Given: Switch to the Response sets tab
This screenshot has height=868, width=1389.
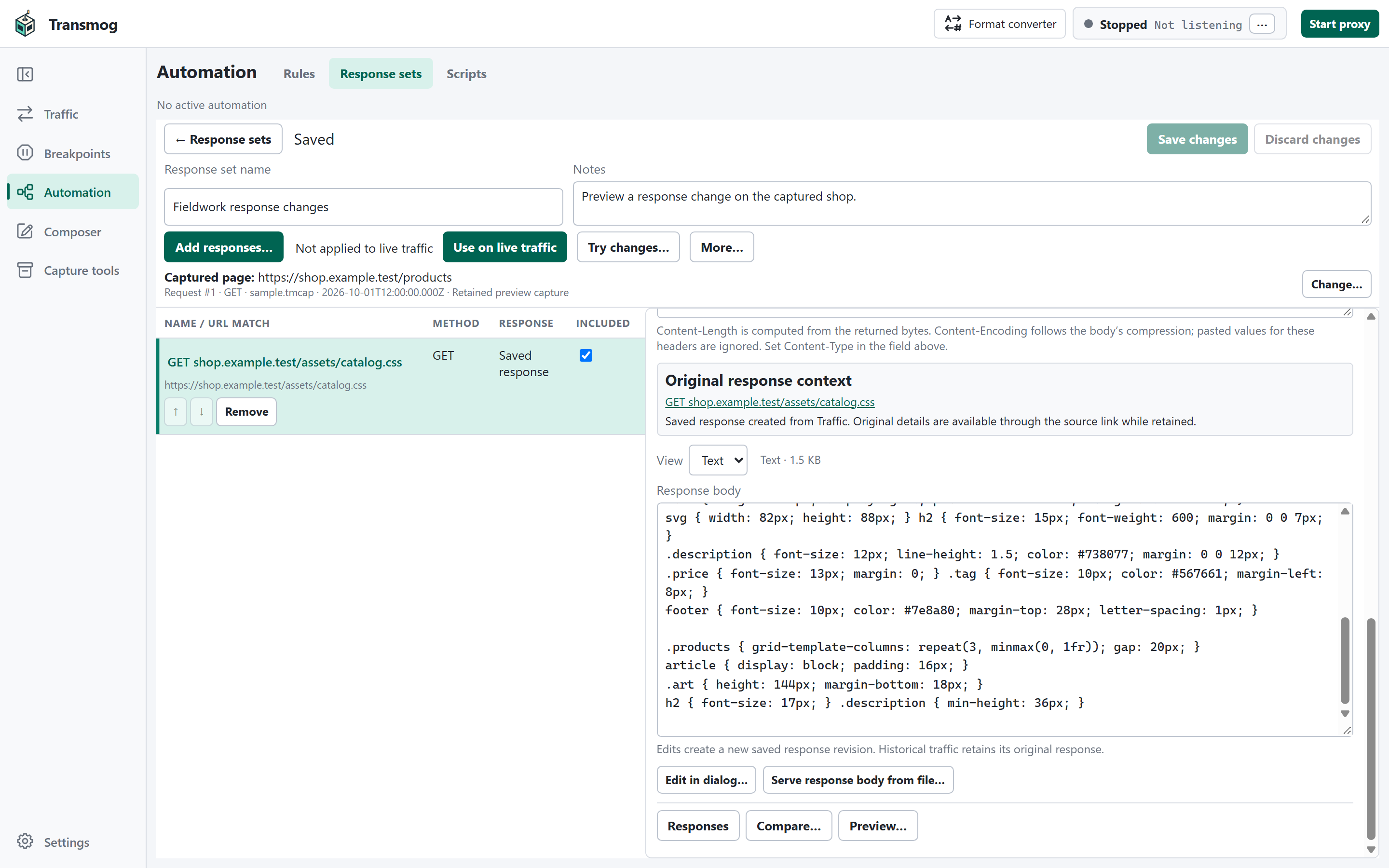Looking at the screenshot, I should tap(381, 73).
